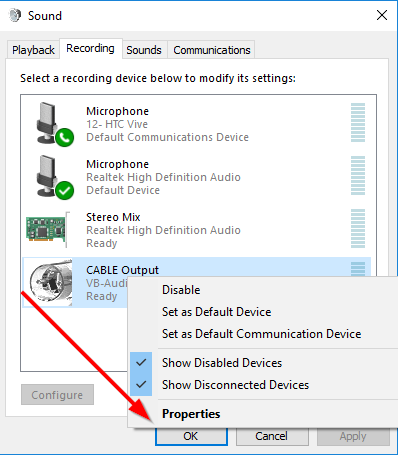Click the CABLE Output device icon

51,282
